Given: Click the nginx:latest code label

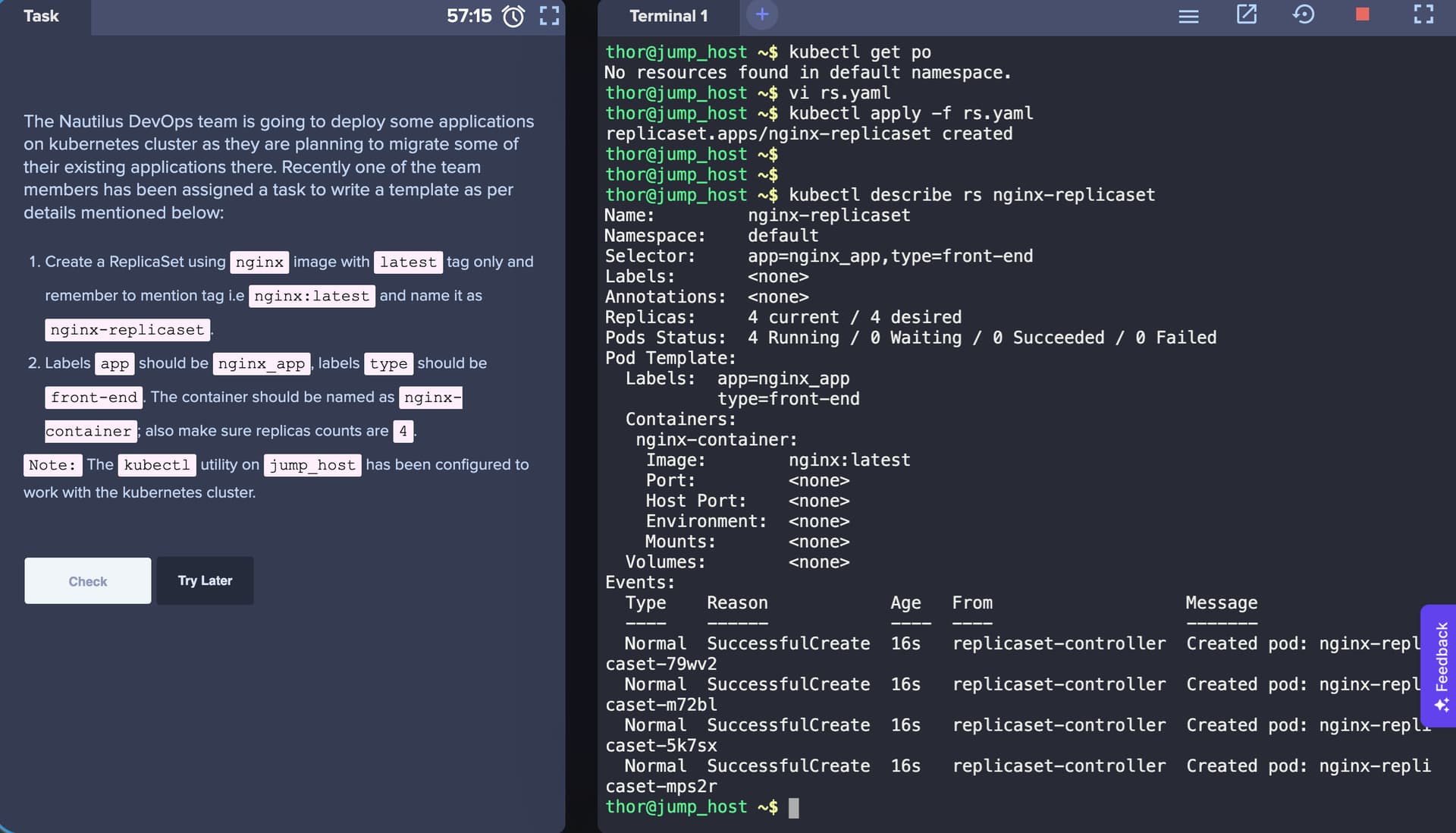Looking at the screenshot, I should click(x=311, y=296).
